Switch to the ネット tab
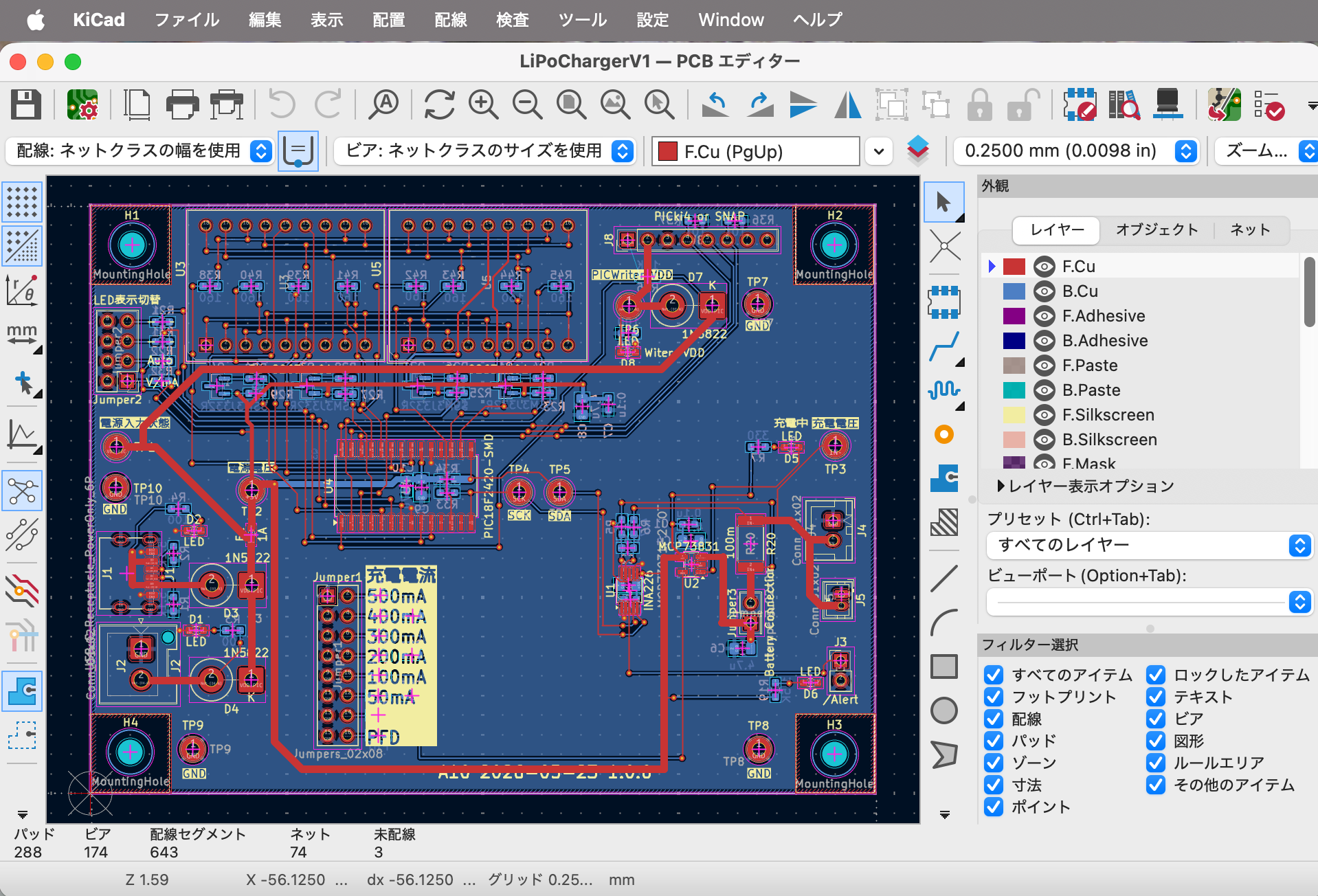This screenshot has width=1318, height=896. (x=1250, y=229)
